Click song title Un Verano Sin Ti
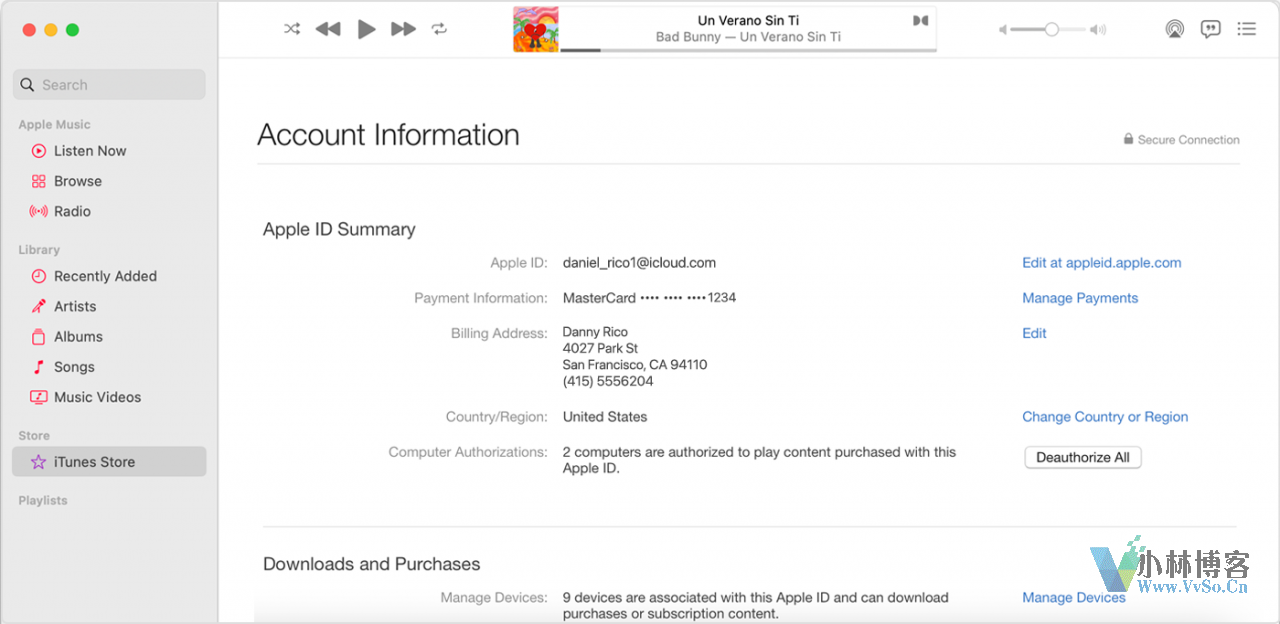 748,20
